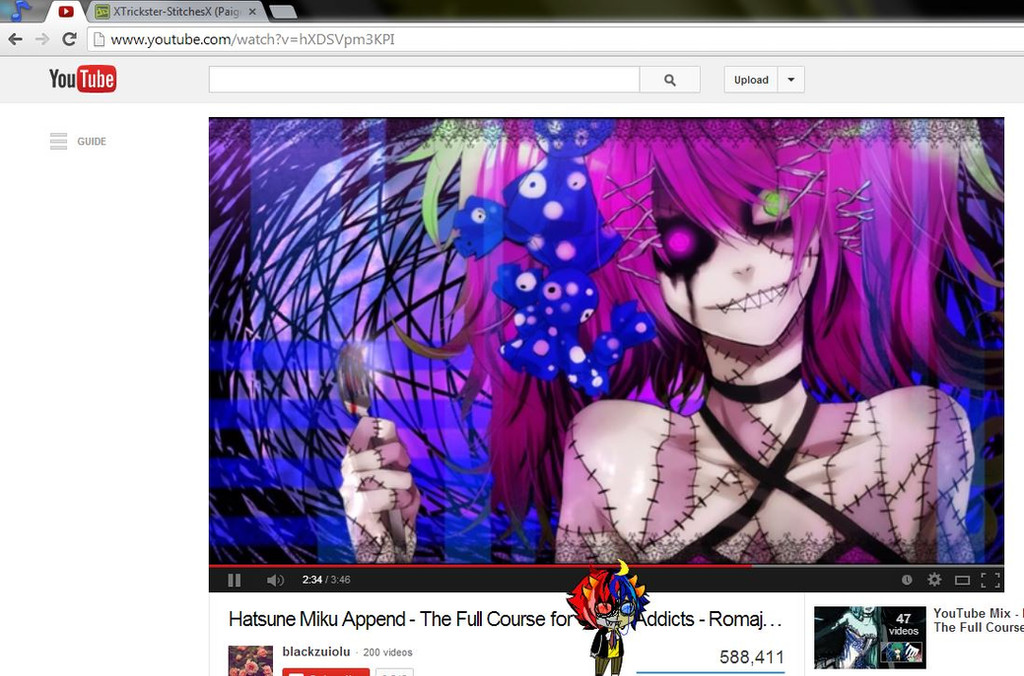Switch to the YouTube browser tab

(65, 11)
